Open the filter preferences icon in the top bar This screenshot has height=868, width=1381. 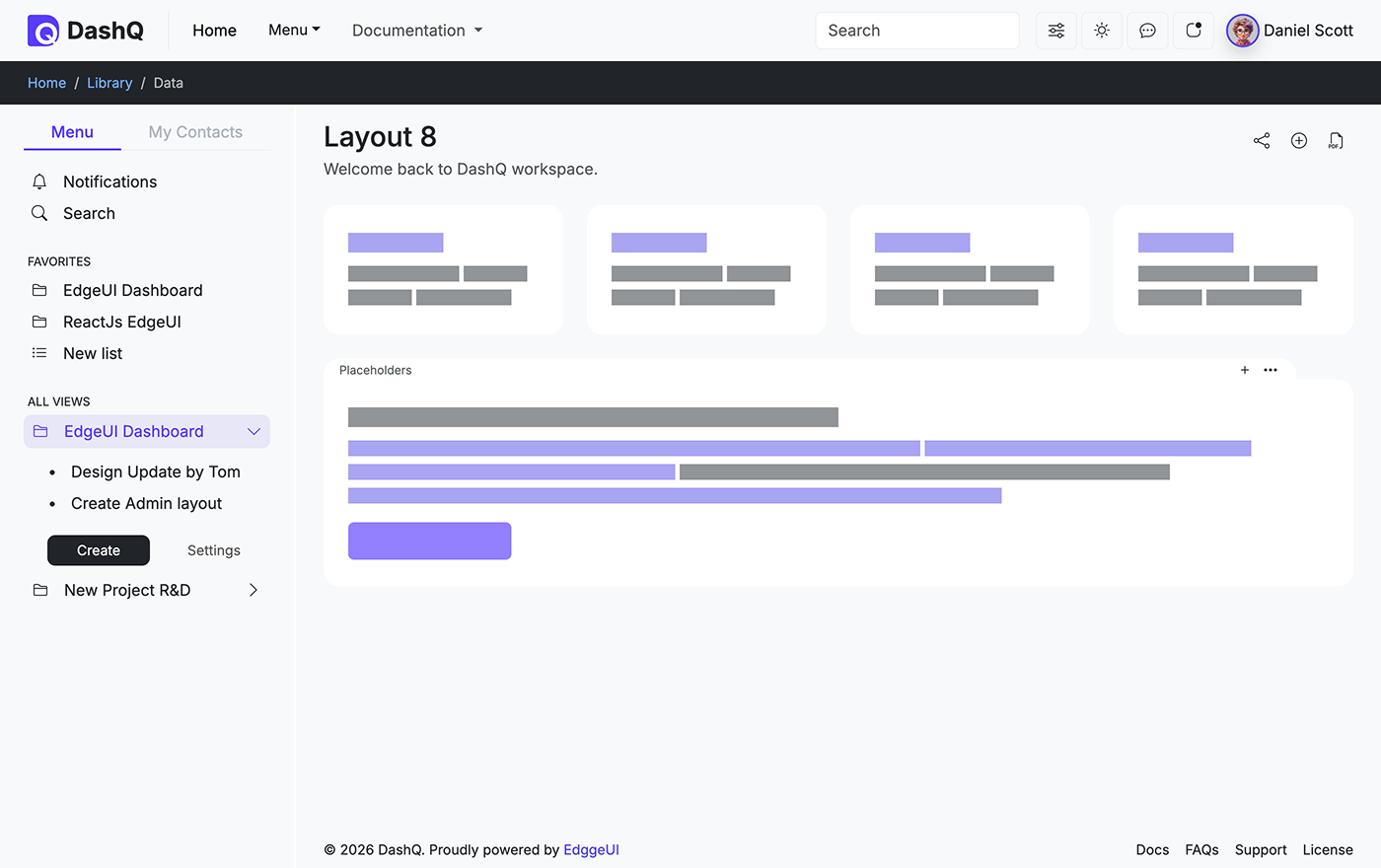[x=1055, y=31]
